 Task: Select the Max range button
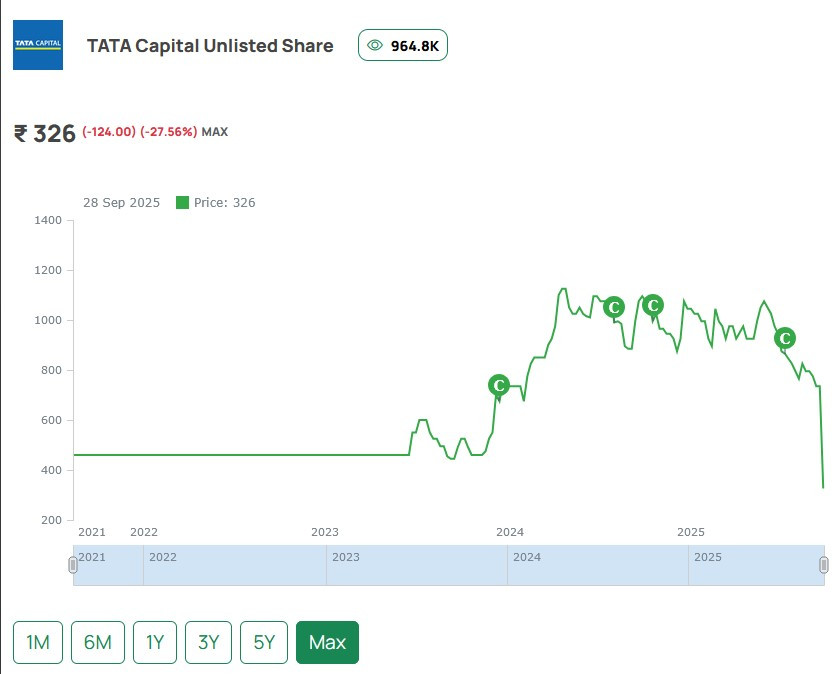tap(327, 642)
